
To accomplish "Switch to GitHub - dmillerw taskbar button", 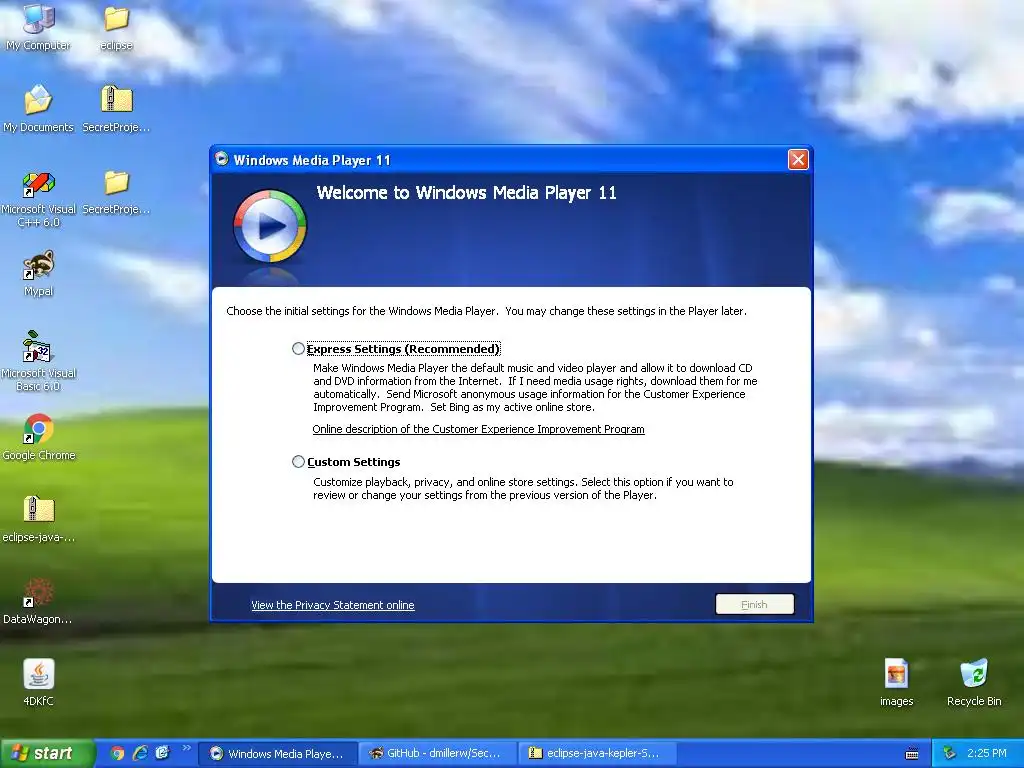I will (438, 754).
